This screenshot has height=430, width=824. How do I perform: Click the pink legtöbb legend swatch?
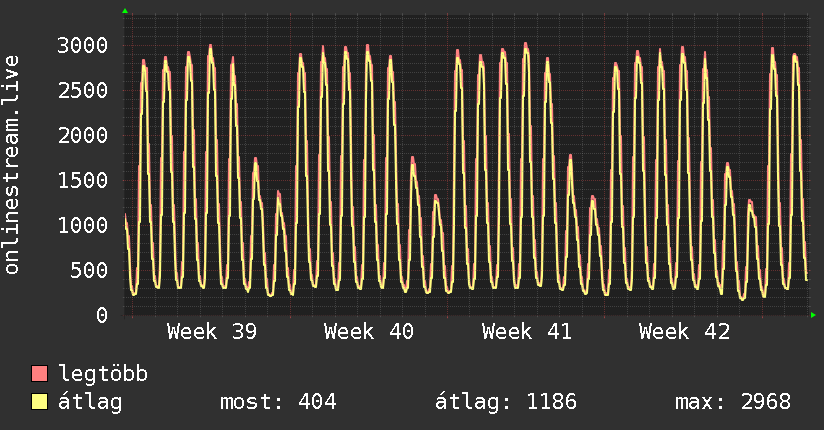(39, 373)
